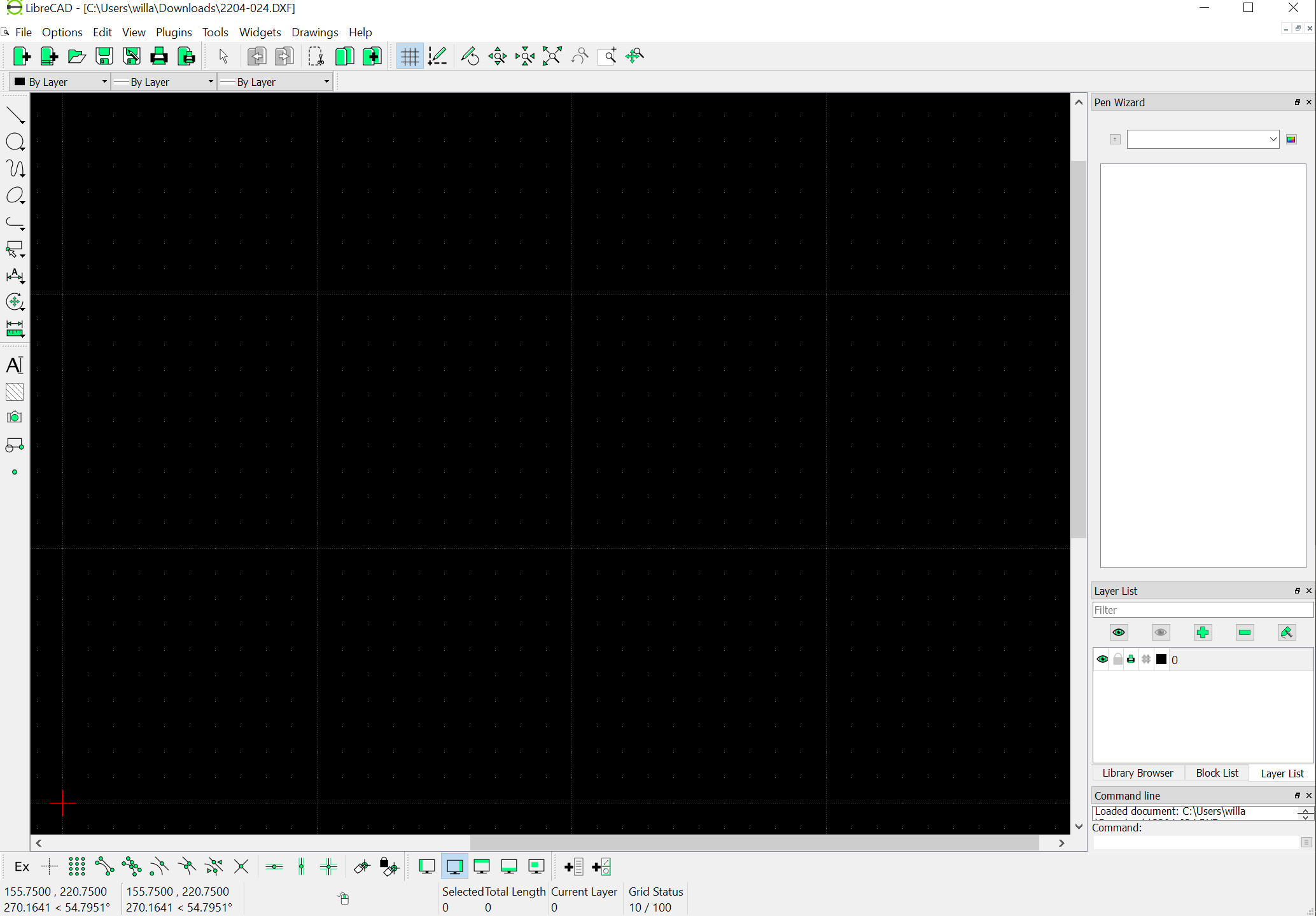Show all layers button
The width and height of the screenshot is (1316, 916).
(x=1119, y=632)
